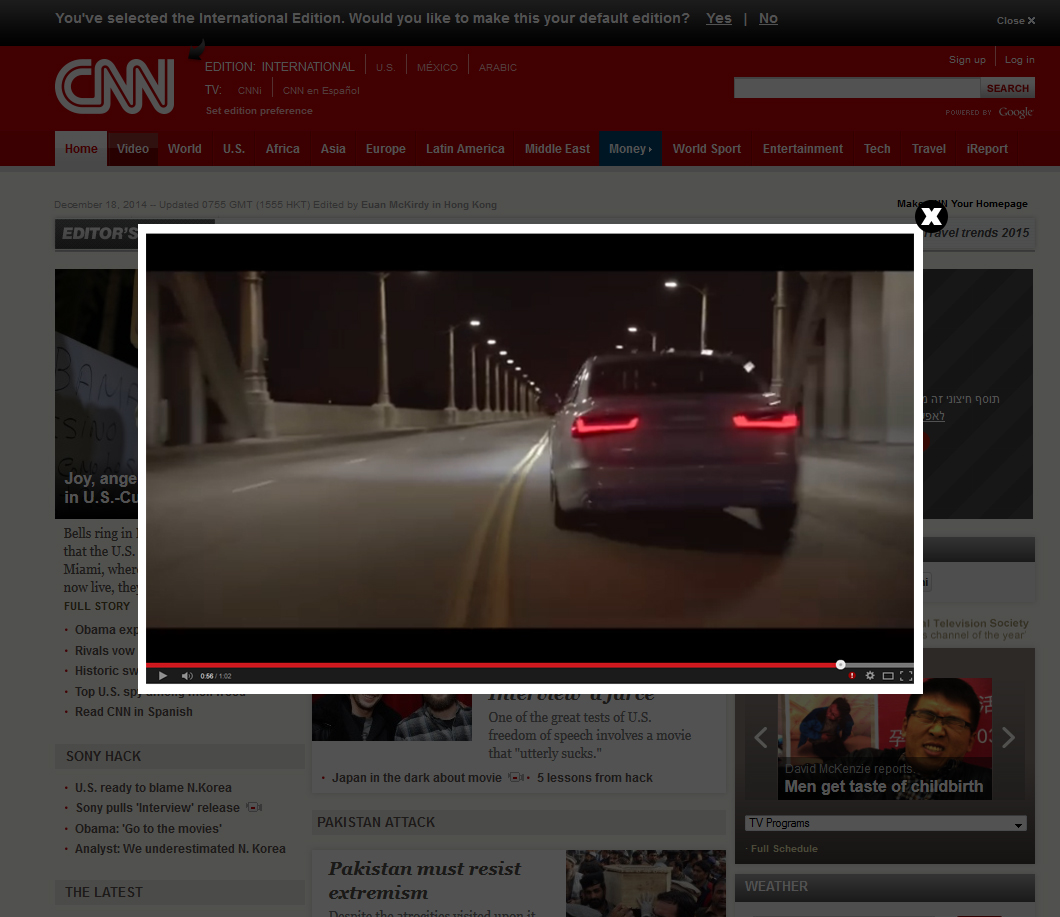
Task: Click the FULL STORY link
Action: 97,606
